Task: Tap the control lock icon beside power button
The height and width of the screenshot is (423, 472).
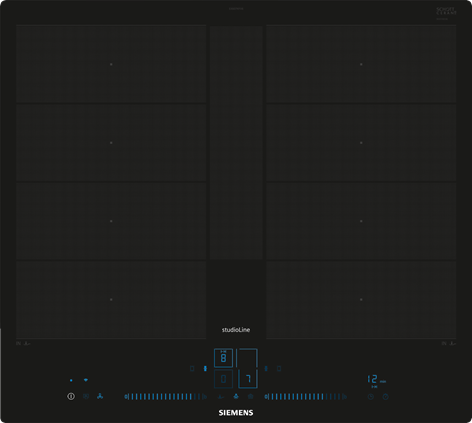Action: 86,396
